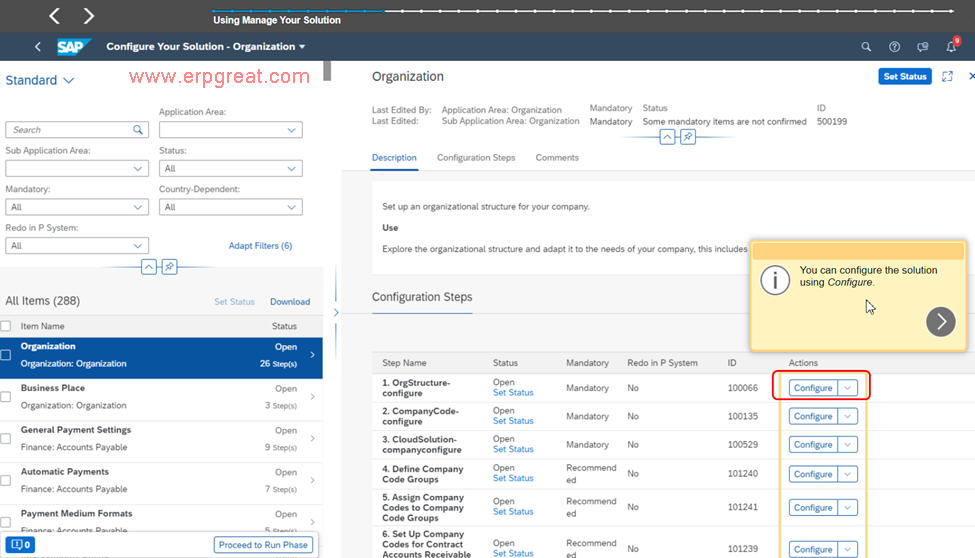Click the Item Name column header
Image resolution: width=975 pixels, height=558 pixels.
tap(42, 326)
